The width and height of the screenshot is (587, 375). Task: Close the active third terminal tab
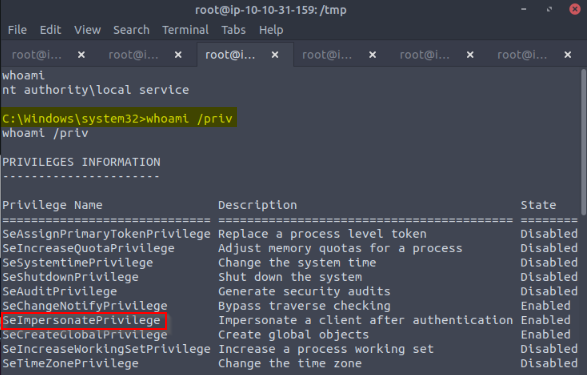(x=275, y=55)
